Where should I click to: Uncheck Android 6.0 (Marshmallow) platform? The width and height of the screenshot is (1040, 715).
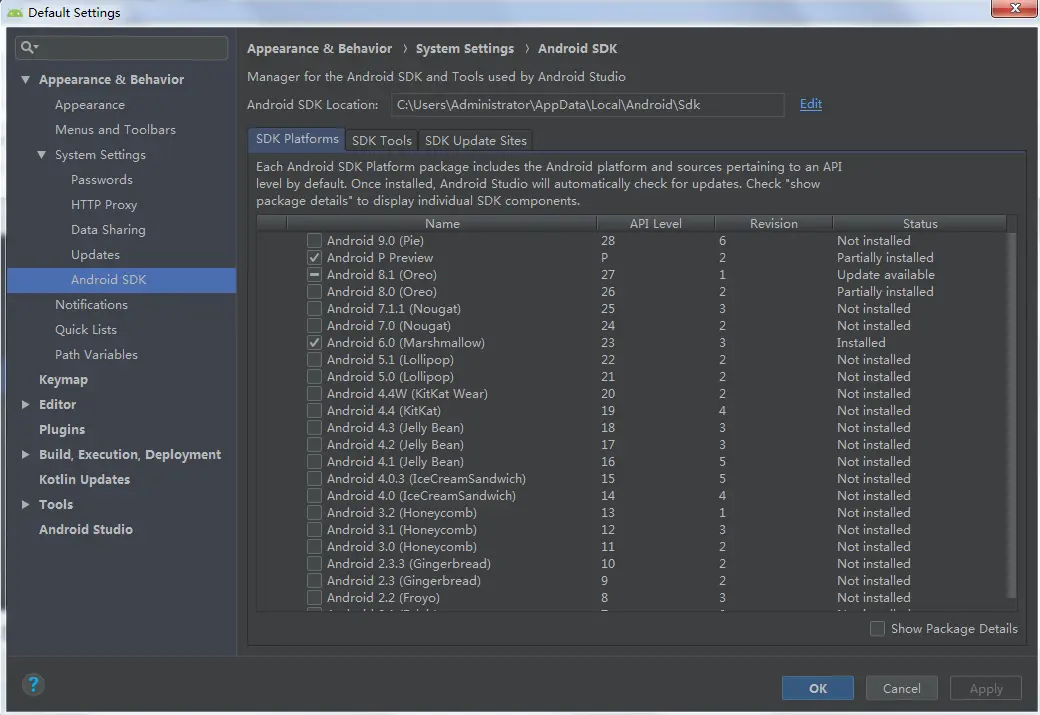(314, 342)
